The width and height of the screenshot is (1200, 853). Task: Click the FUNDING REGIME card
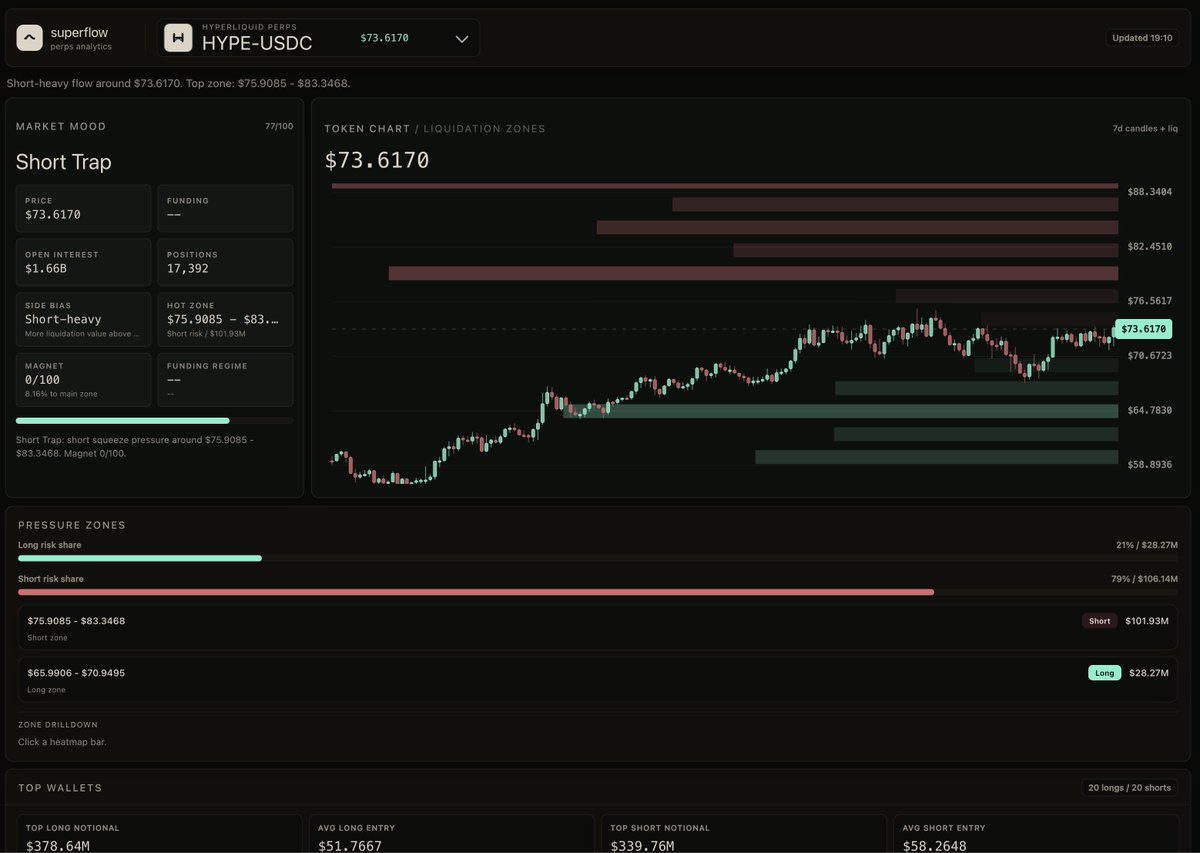tap(225, 379)
